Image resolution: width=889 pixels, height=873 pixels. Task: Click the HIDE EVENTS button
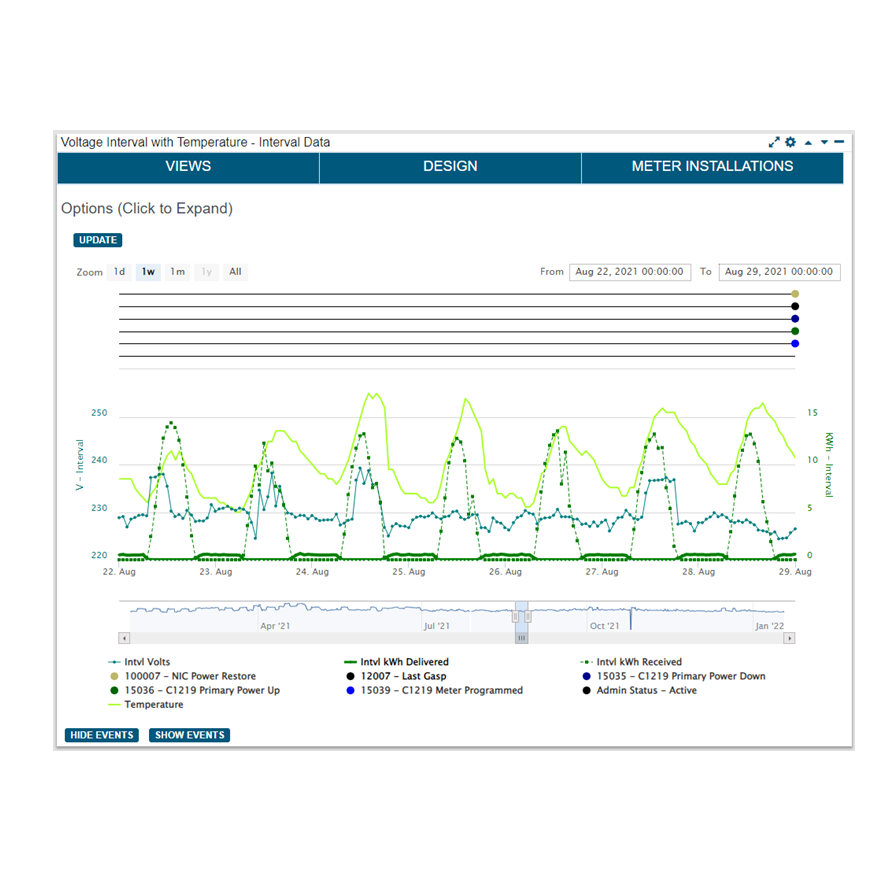[101, 735]
